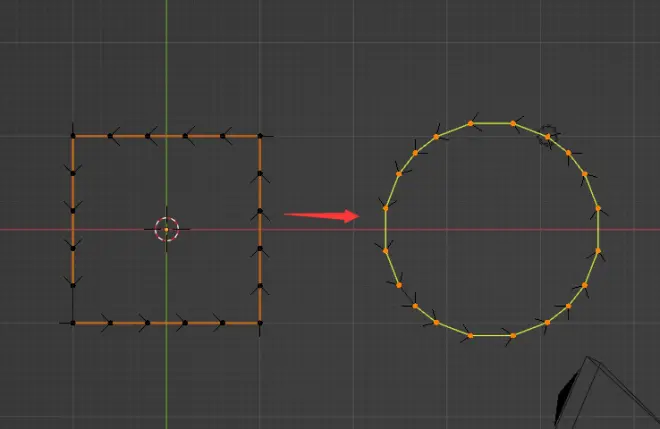Click the red arrow between the shapes
The width and height of the screenshot is (660, 429).
321,214
